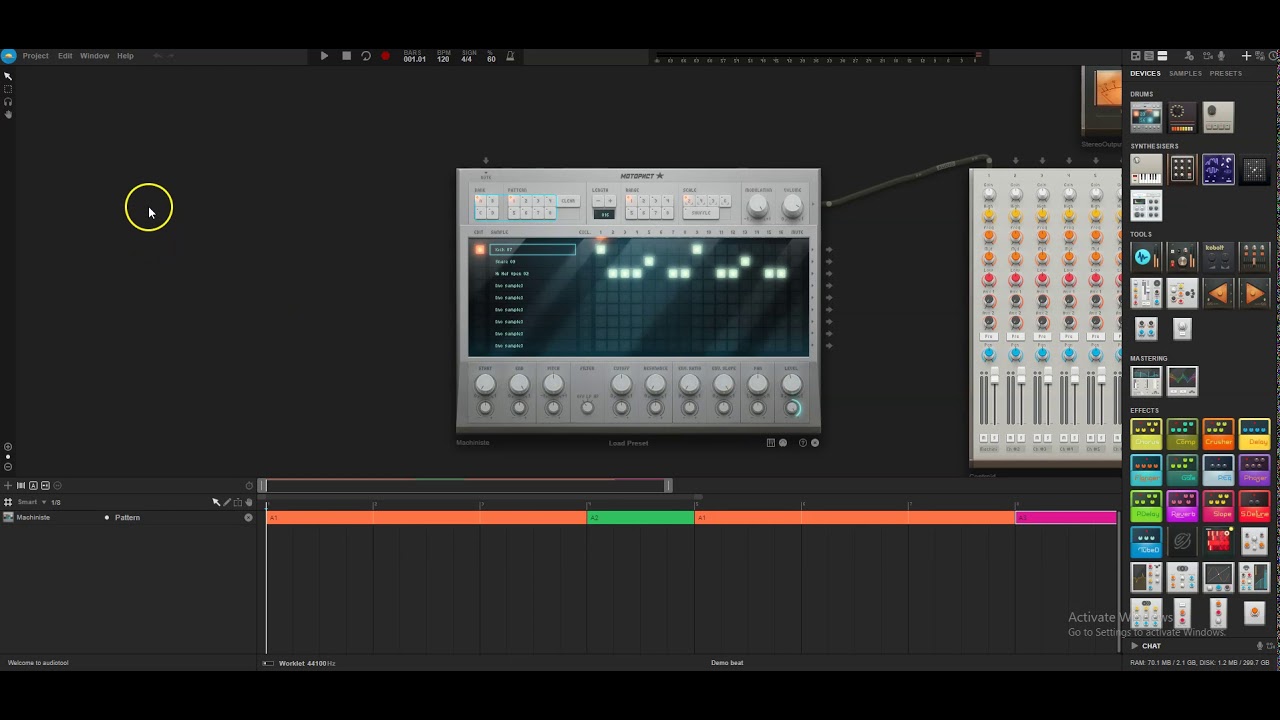Toggle the metronome bell icon
This screenshot has height=720, width=1280.
click(x=510, y=56)
